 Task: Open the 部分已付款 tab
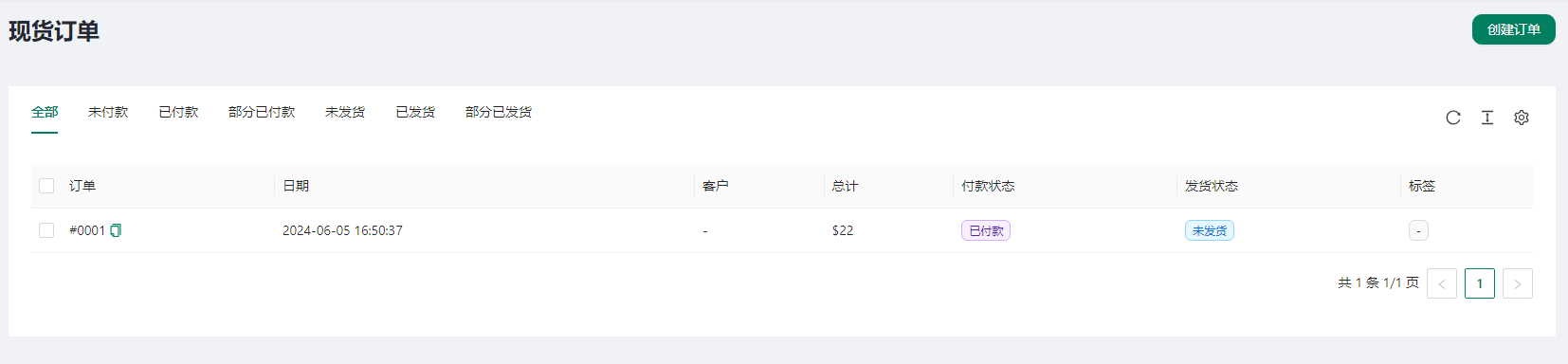click(262, 112)
